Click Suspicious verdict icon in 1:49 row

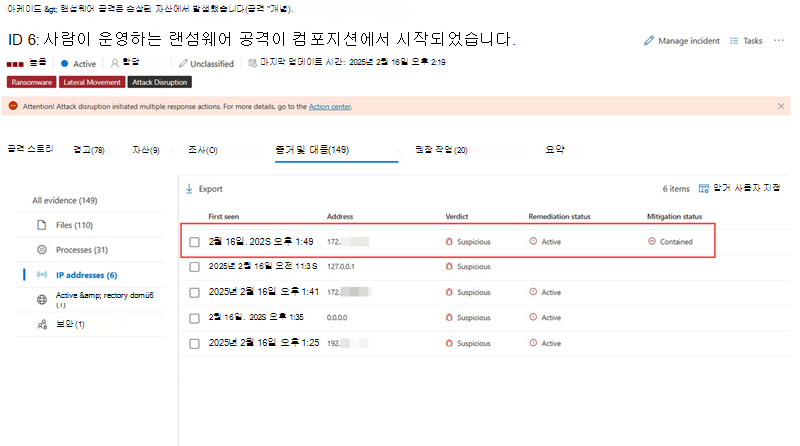coord(449,241)
